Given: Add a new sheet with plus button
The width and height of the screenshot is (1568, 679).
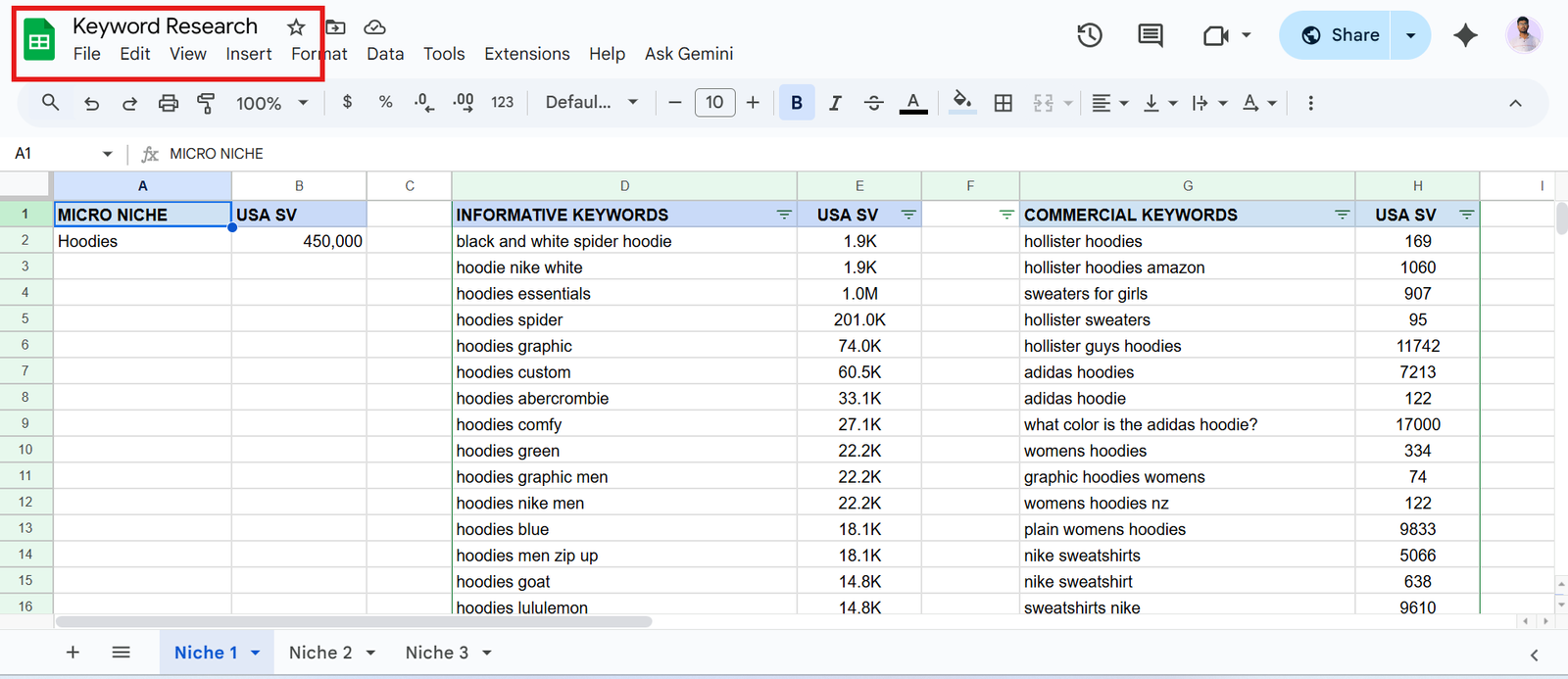Looking at the screenshot, I should (x=73, y=653).
